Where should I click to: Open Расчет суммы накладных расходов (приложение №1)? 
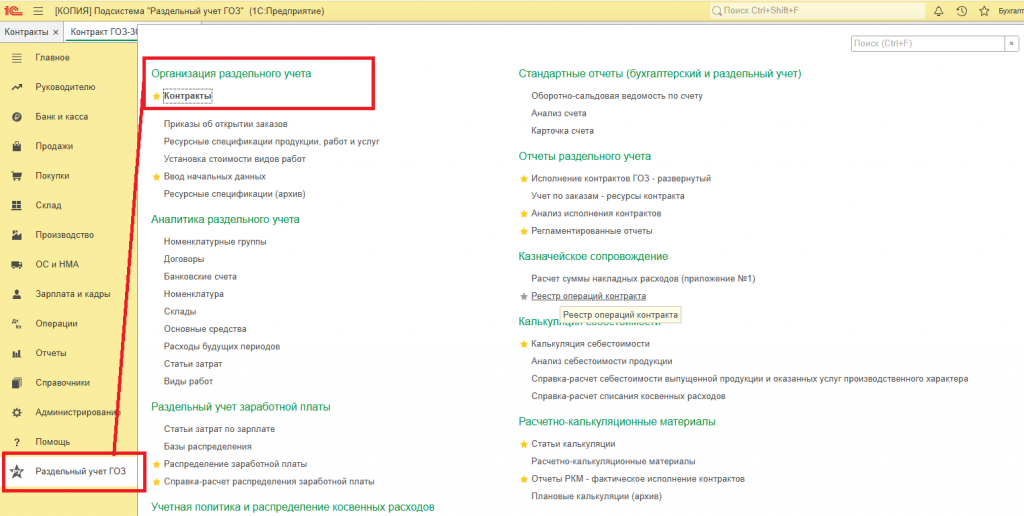click(x=643, y=279)
